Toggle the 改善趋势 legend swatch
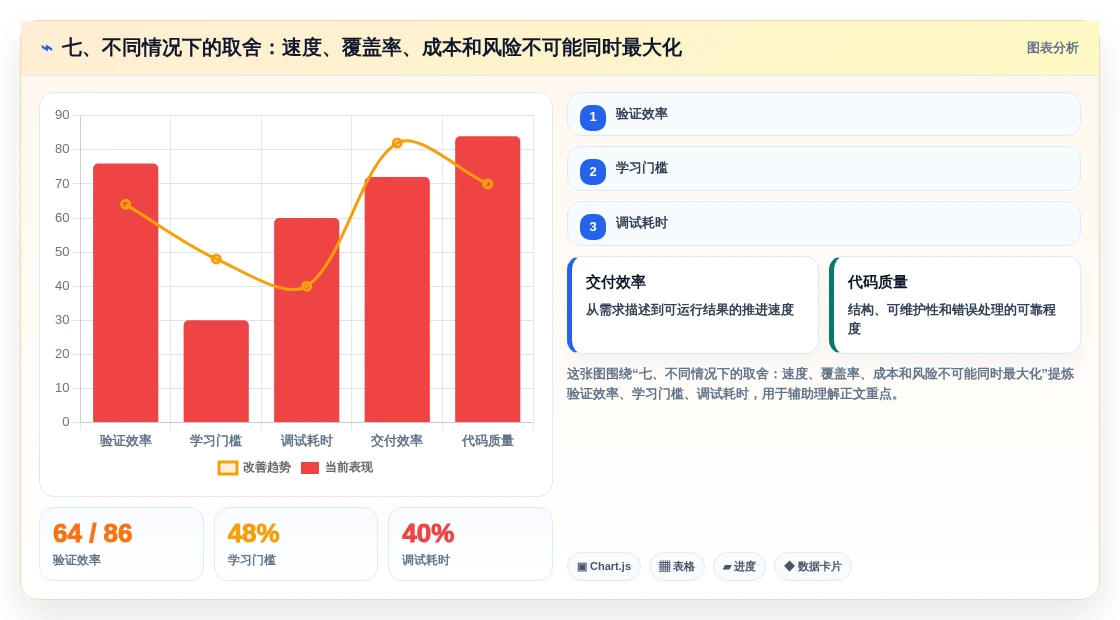Viewport: 1120px width, 620px height. click(227, 468)
